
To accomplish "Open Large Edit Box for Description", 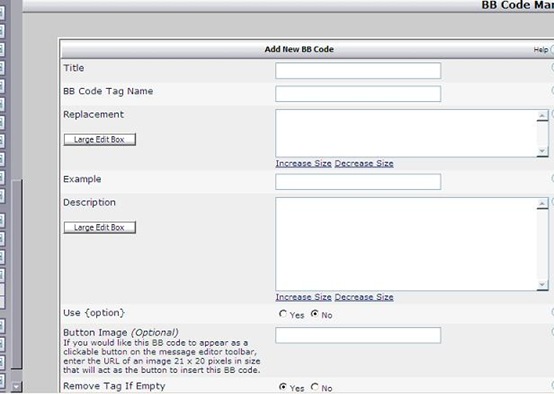I will tap(100, 227).
